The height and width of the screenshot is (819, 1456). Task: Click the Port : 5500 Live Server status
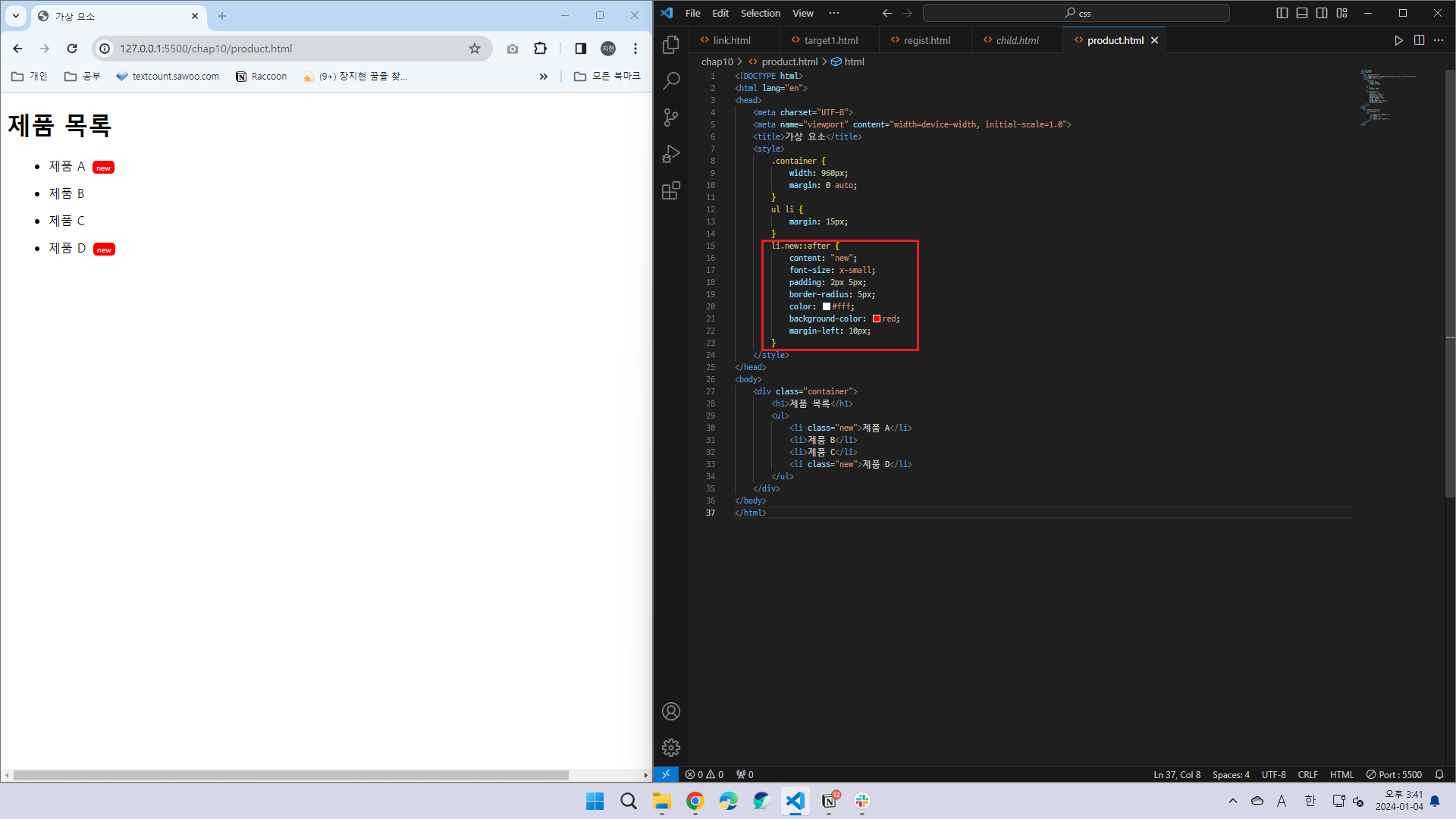click(1394, 774)
